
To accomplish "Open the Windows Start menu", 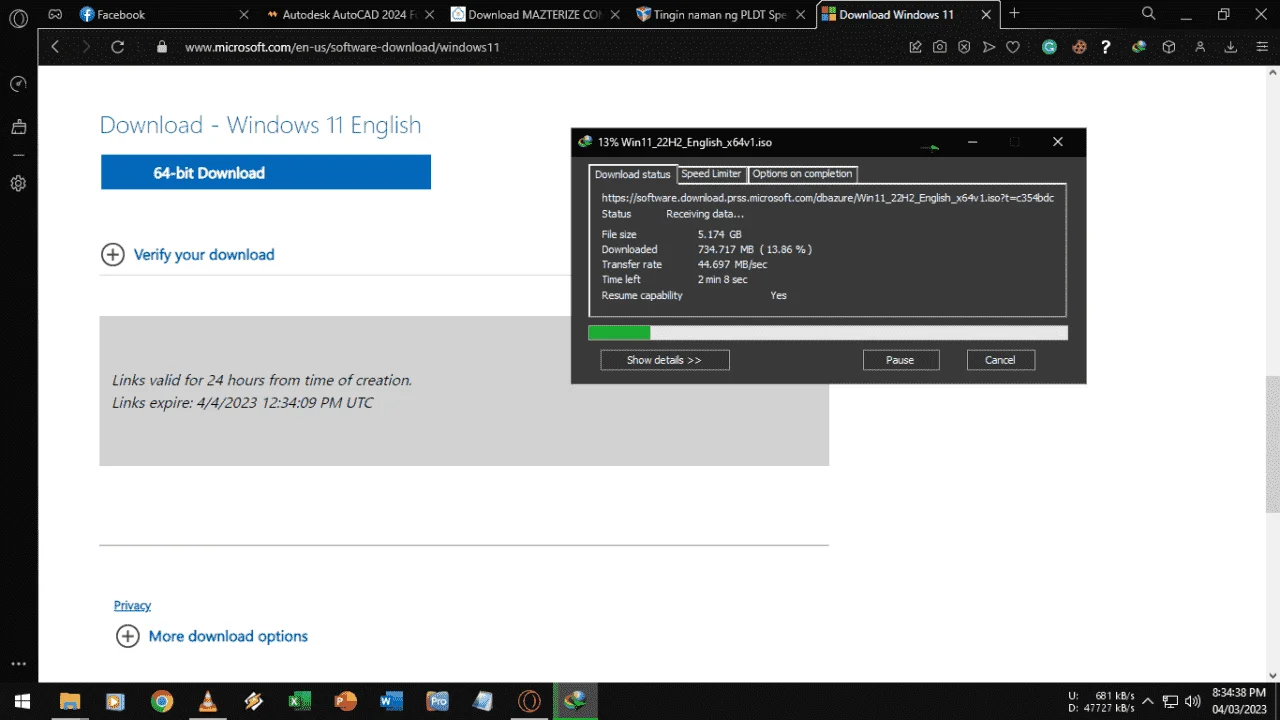I will click(x=21, y=701).
